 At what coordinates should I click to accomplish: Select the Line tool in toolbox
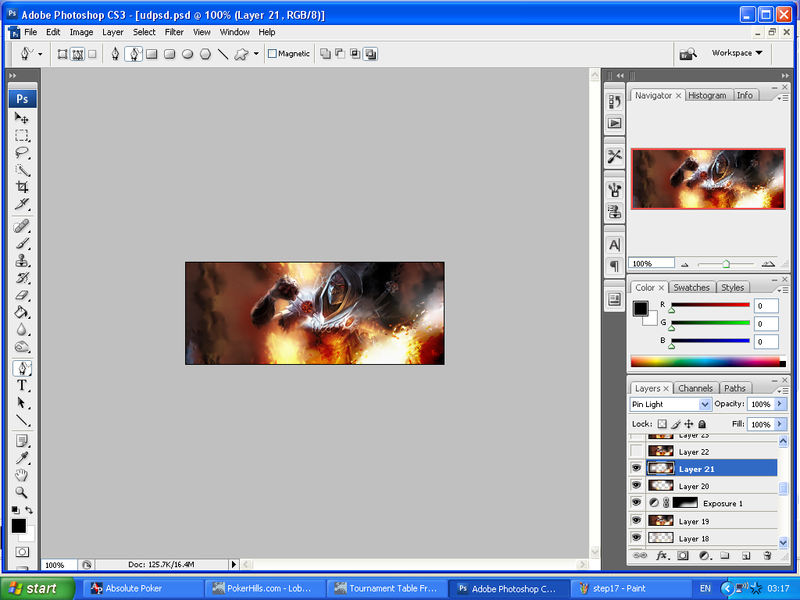(21, 420)
